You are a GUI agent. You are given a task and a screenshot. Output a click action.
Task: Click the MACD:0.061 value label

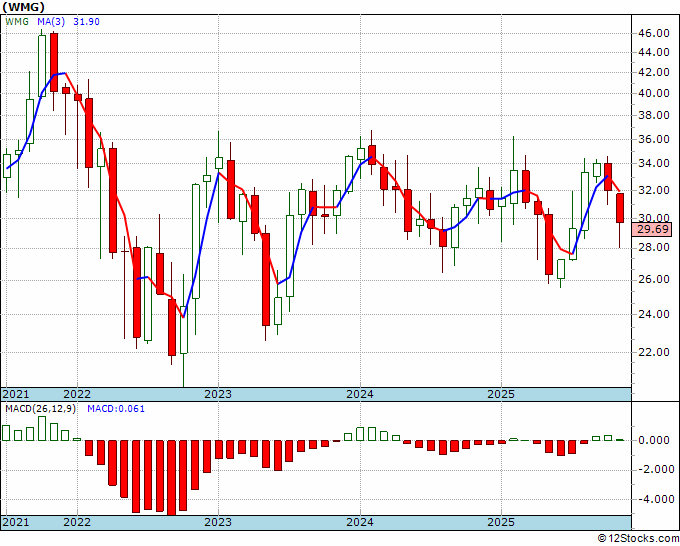116,409
